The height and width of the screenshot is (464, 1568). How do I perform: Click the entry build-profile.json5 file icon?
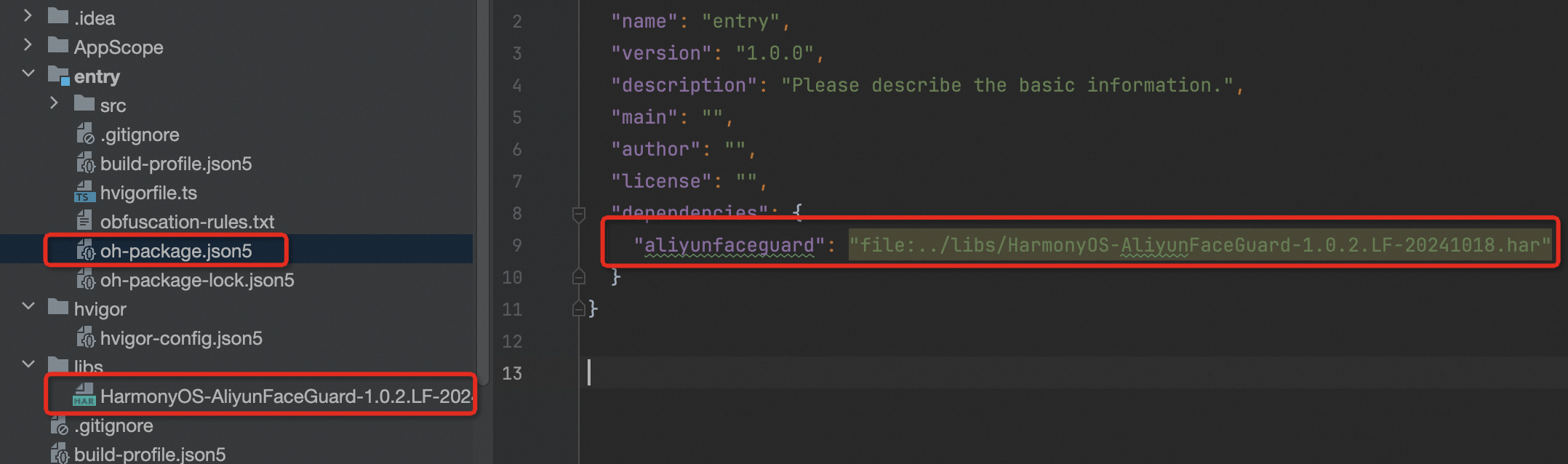coord(85,163)
